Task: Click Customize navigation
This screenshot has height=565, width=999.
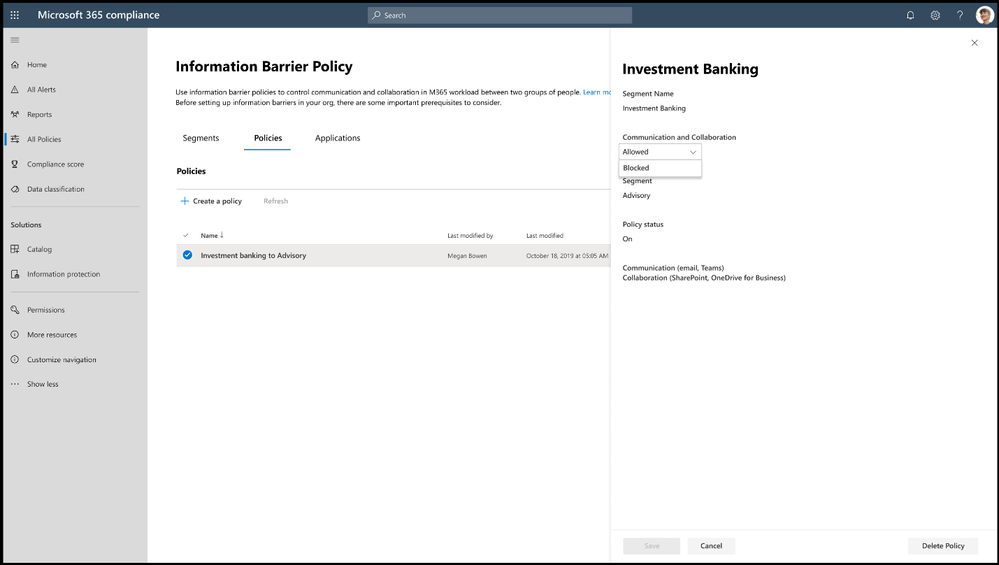Action: click(62, 359)
